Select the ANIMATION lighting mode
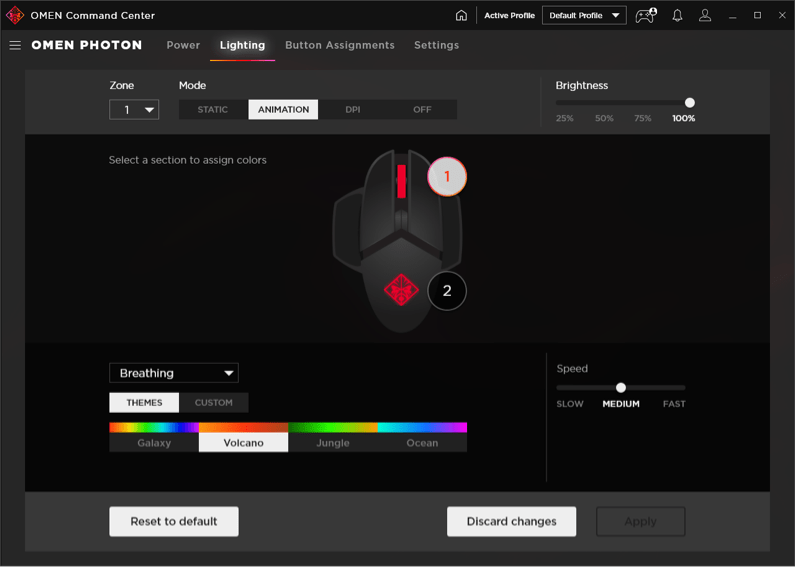 pos(283,110)
